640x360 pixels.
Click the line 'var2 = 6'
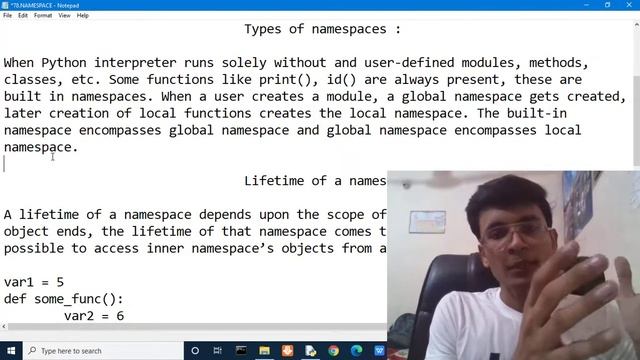click(x=94, y=316)
